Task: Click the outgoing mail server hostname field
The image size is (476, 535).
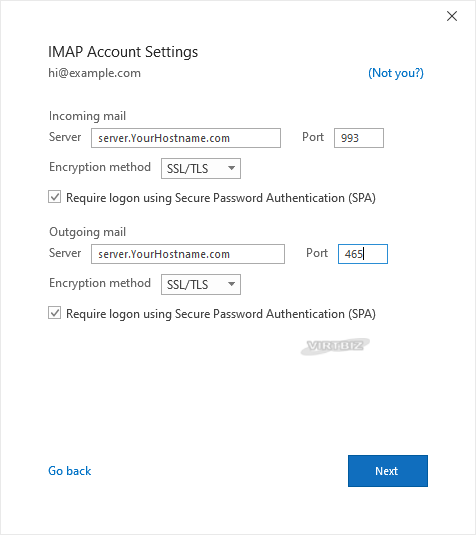Action: pyautogui.click(x=188, y=254)
